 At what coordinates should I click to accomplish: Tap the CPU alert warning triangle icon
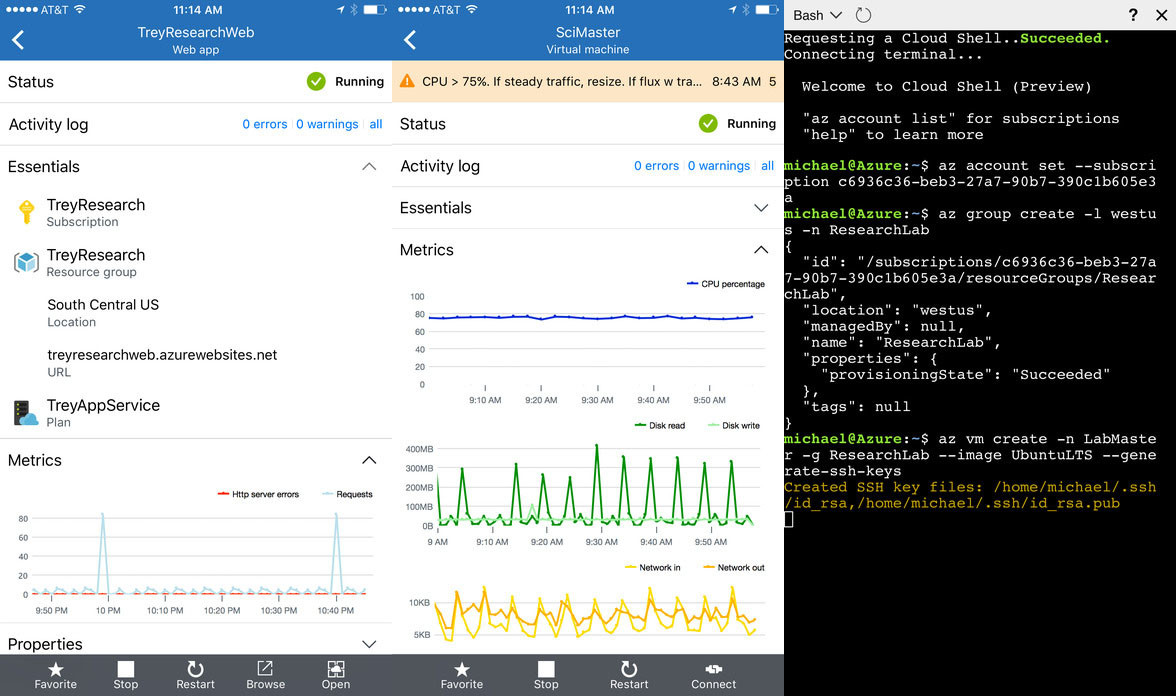tap(407, 81)
